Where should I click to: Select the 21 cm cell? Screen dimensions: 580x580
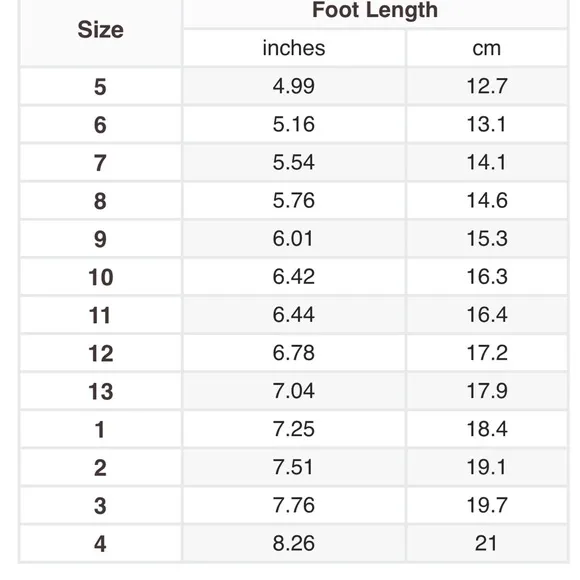click(x=487, y=543)
